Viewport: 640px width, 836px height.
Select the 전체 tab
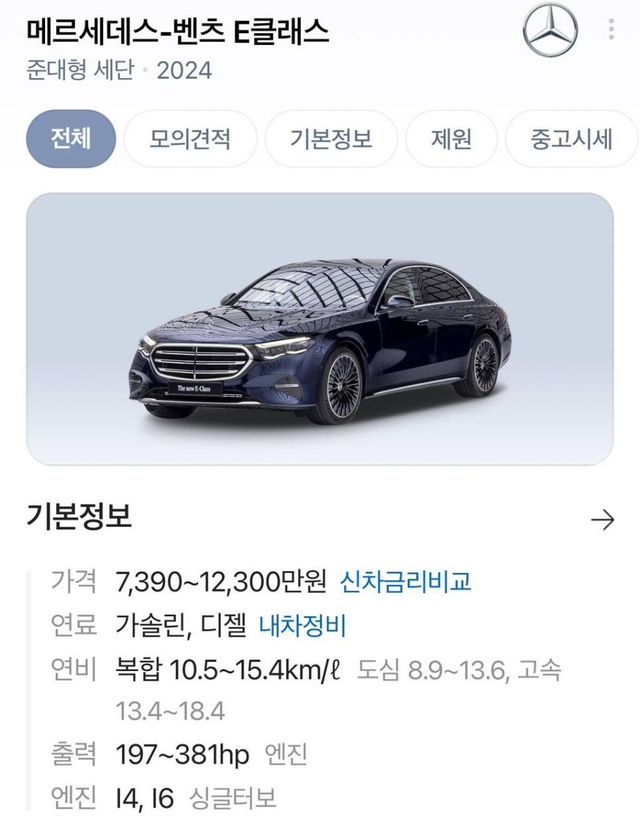70,138
